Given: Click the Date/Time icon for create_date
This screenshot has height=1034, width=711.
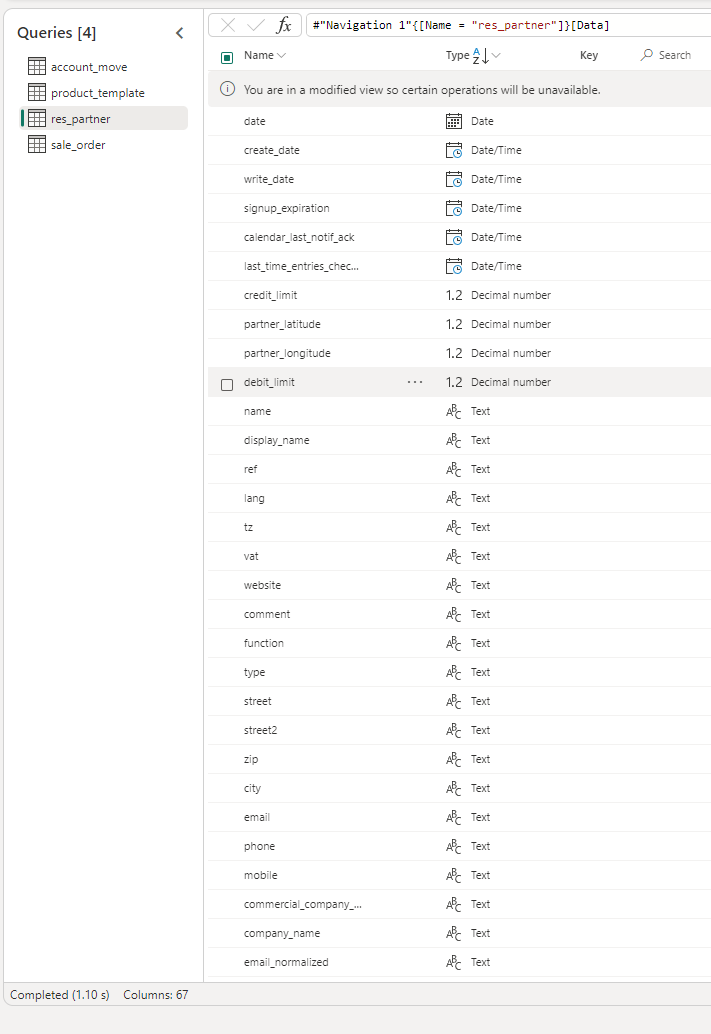Looking at the screenshot, I should pos(454,150).
